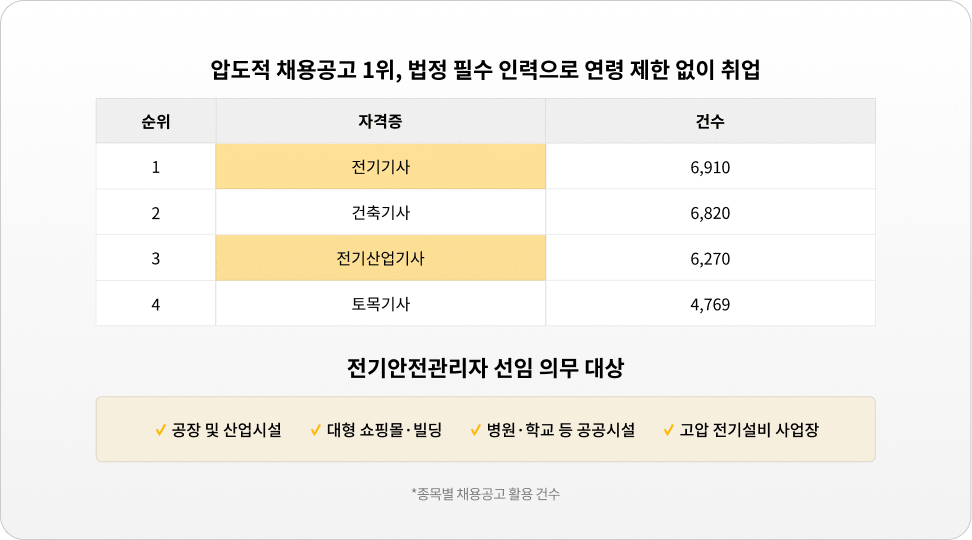Select the 순위 column header
This screenshot has height=540, width=972.
[x=155, y=122]
